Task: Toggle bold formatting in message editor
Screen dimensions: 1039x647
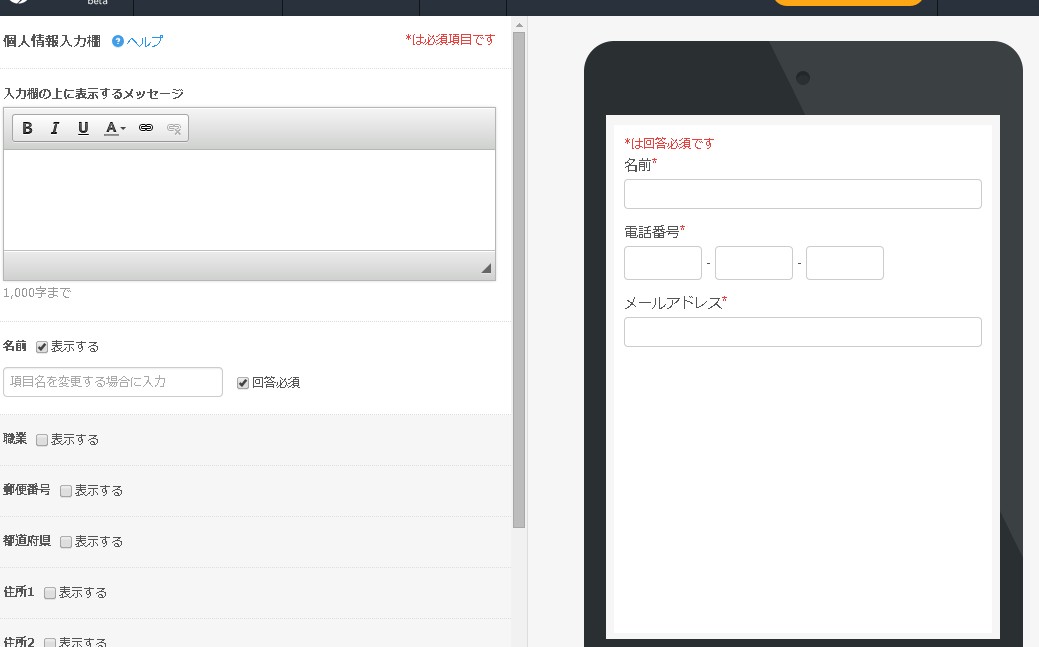Action: [x=27, y=128]
